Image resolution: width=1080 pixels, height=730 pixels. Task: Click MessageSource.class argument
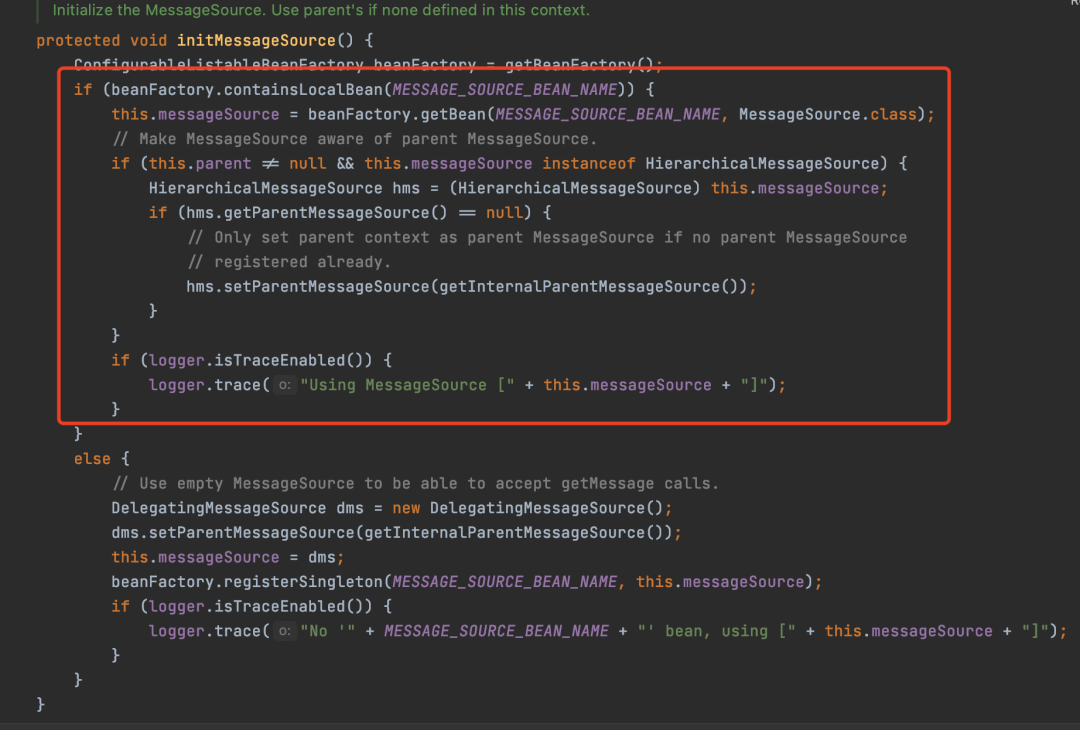(x=829, y=114)
